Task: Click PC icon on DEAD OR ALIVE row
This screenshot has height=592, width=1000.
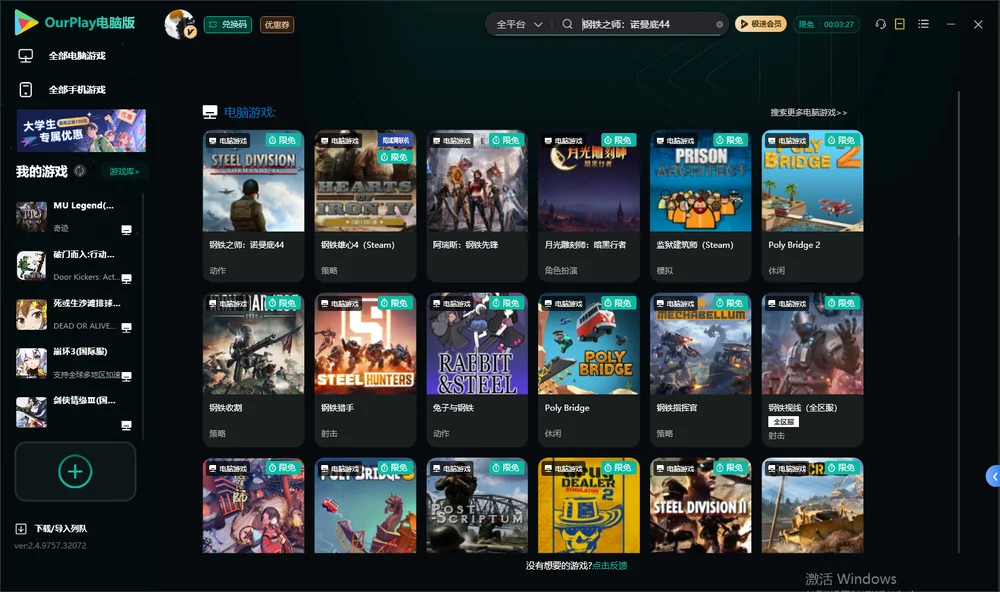Action: [126, 328]
